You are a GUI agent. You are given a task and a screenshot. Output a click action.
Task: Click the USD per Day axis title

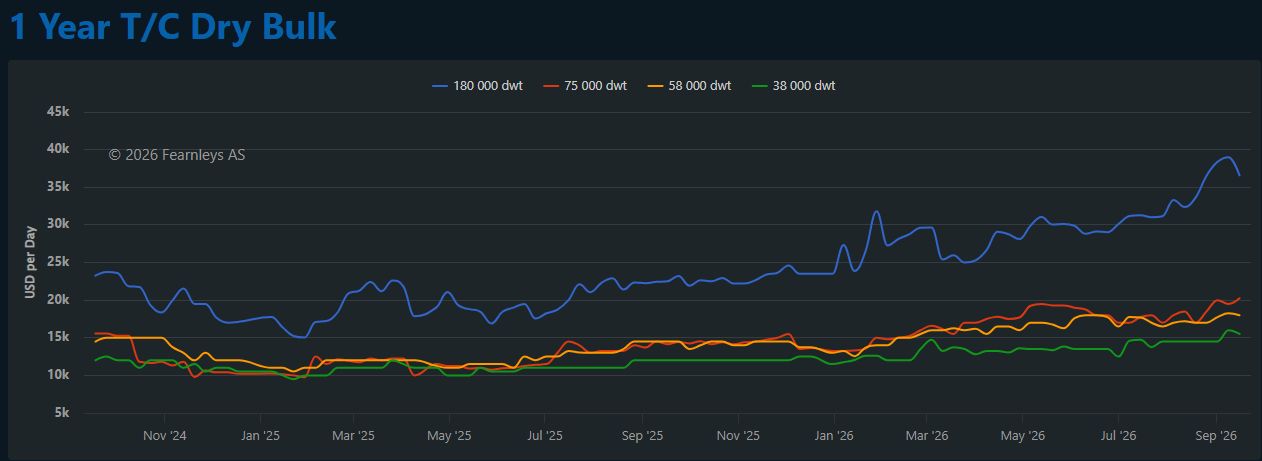[x=30, y=262]
